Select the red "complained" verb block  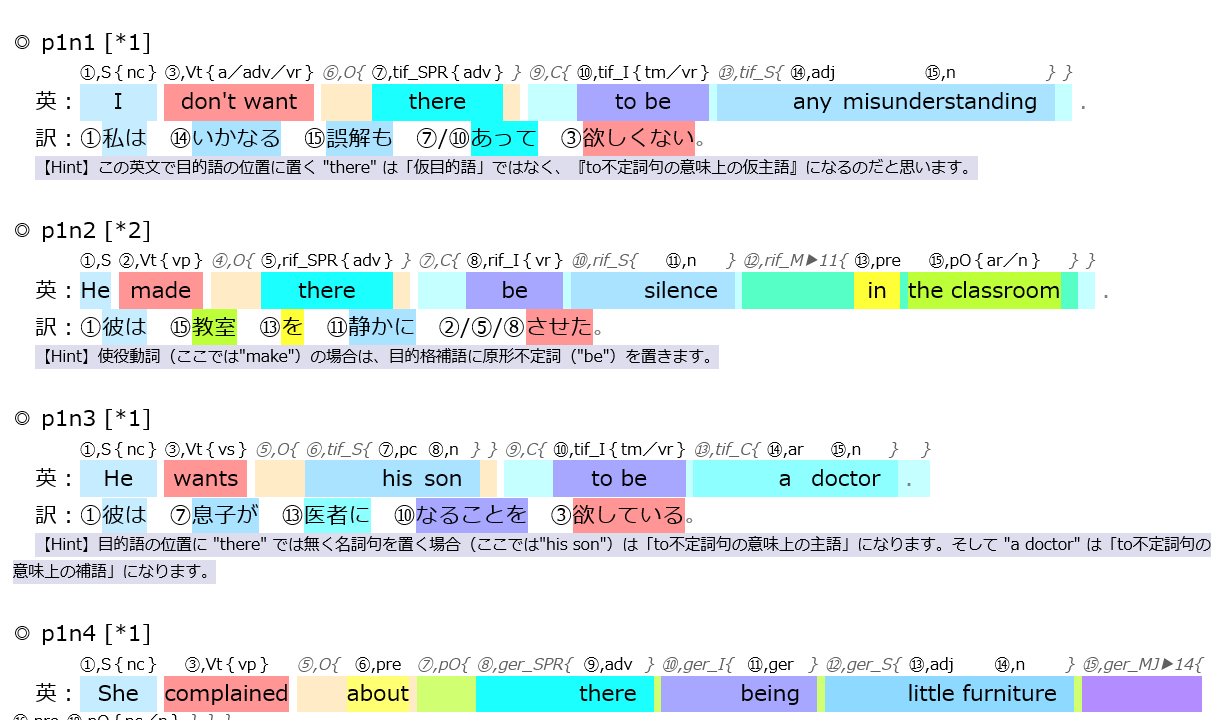point(226,693)
